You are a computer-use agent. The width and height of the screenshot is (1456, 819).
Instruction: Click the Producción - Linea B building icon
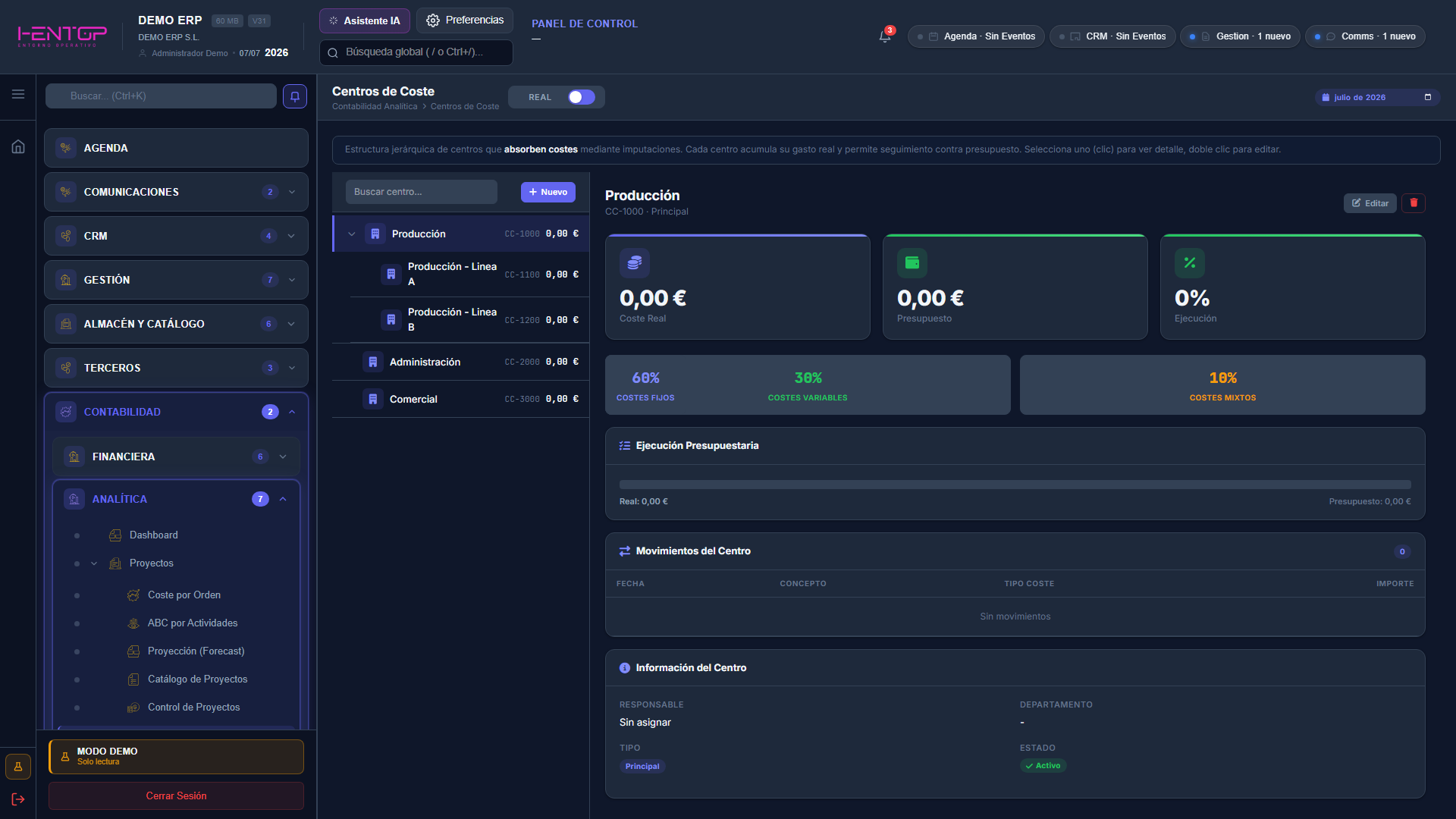click(391, 320)
